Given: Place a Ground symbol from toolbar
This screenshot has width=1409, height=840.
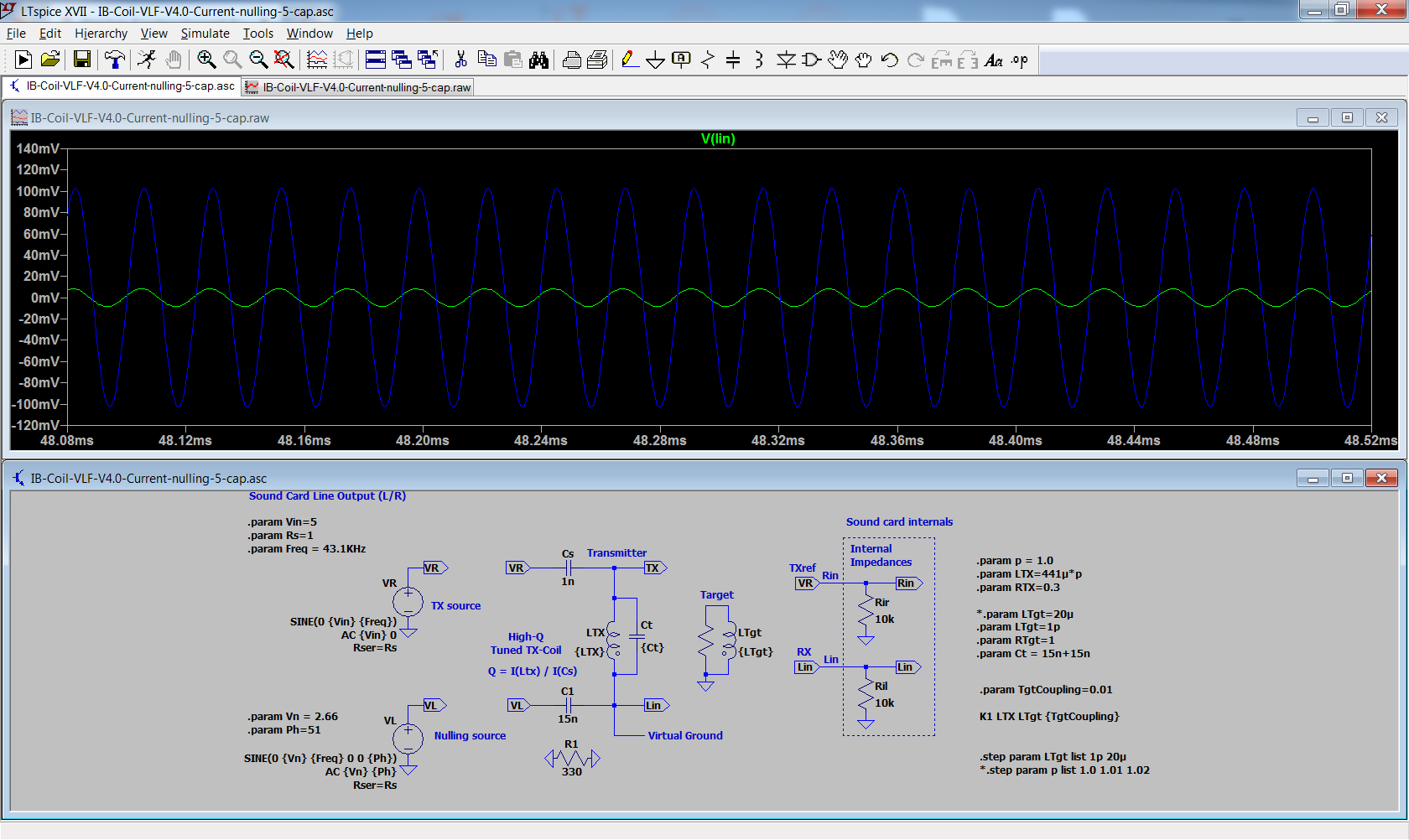Looking at the screenshot, I should tap(656, 60).
